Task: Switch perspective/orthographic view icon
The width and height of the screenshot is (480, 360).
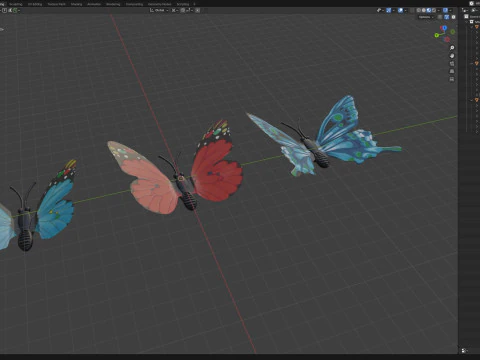Action: pyautogui.click(x=452, y=71)
